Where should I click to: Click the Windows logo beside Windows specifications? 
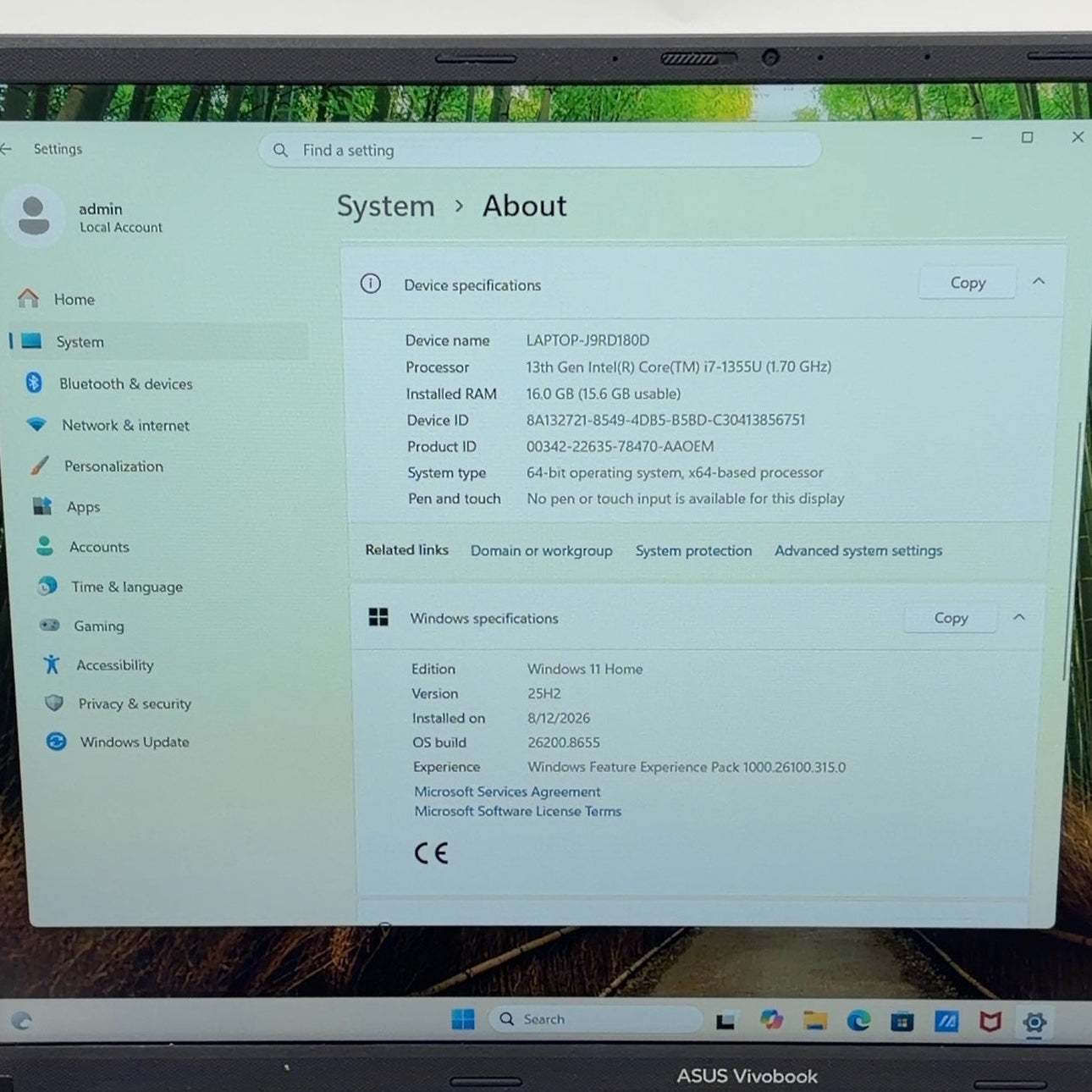(378, 617)
